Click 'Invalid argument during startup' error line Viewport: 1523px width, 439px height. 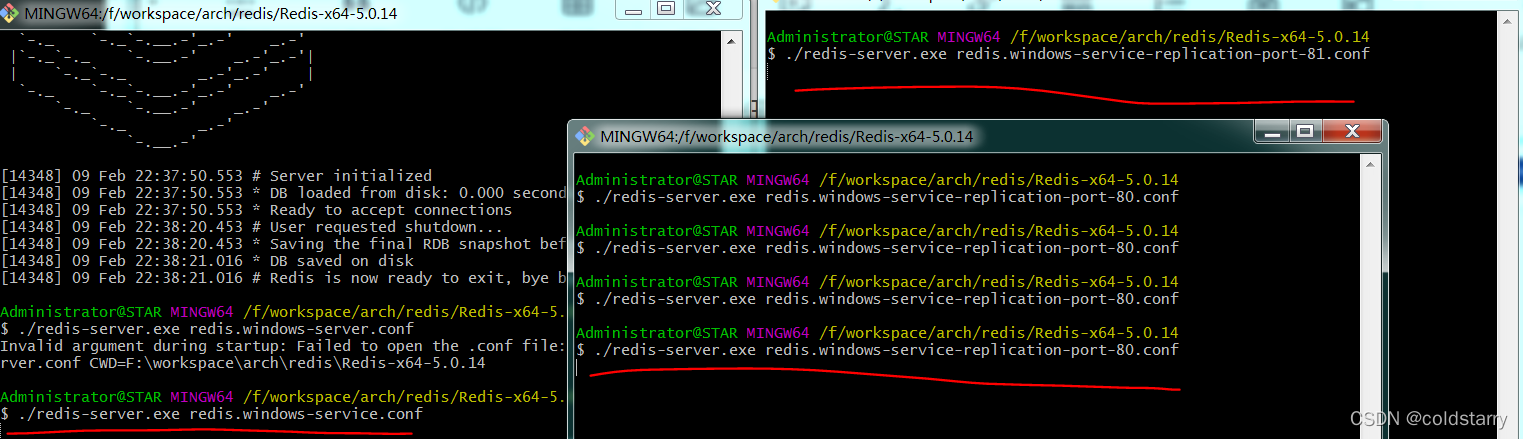pyautogui.click(x=284, y=346)
